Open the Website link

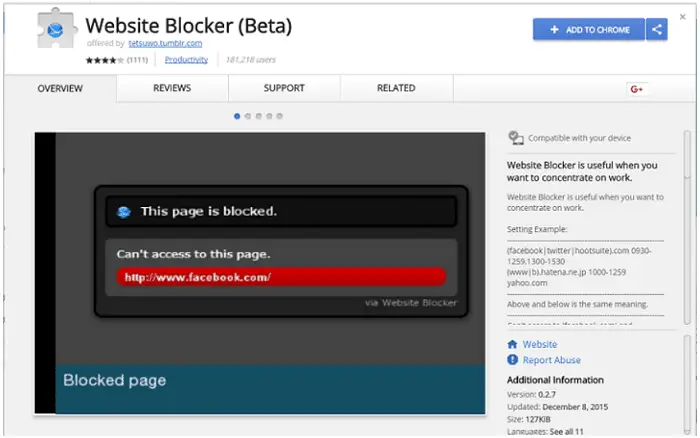click(540, 344)
